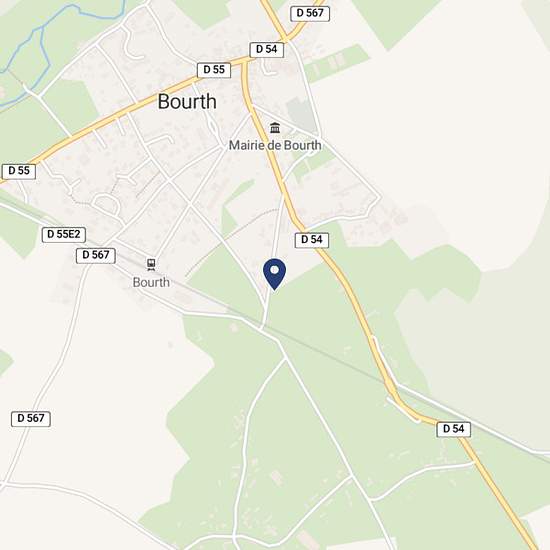Click the D 55 shield at left edge

(x=19, y=171)
